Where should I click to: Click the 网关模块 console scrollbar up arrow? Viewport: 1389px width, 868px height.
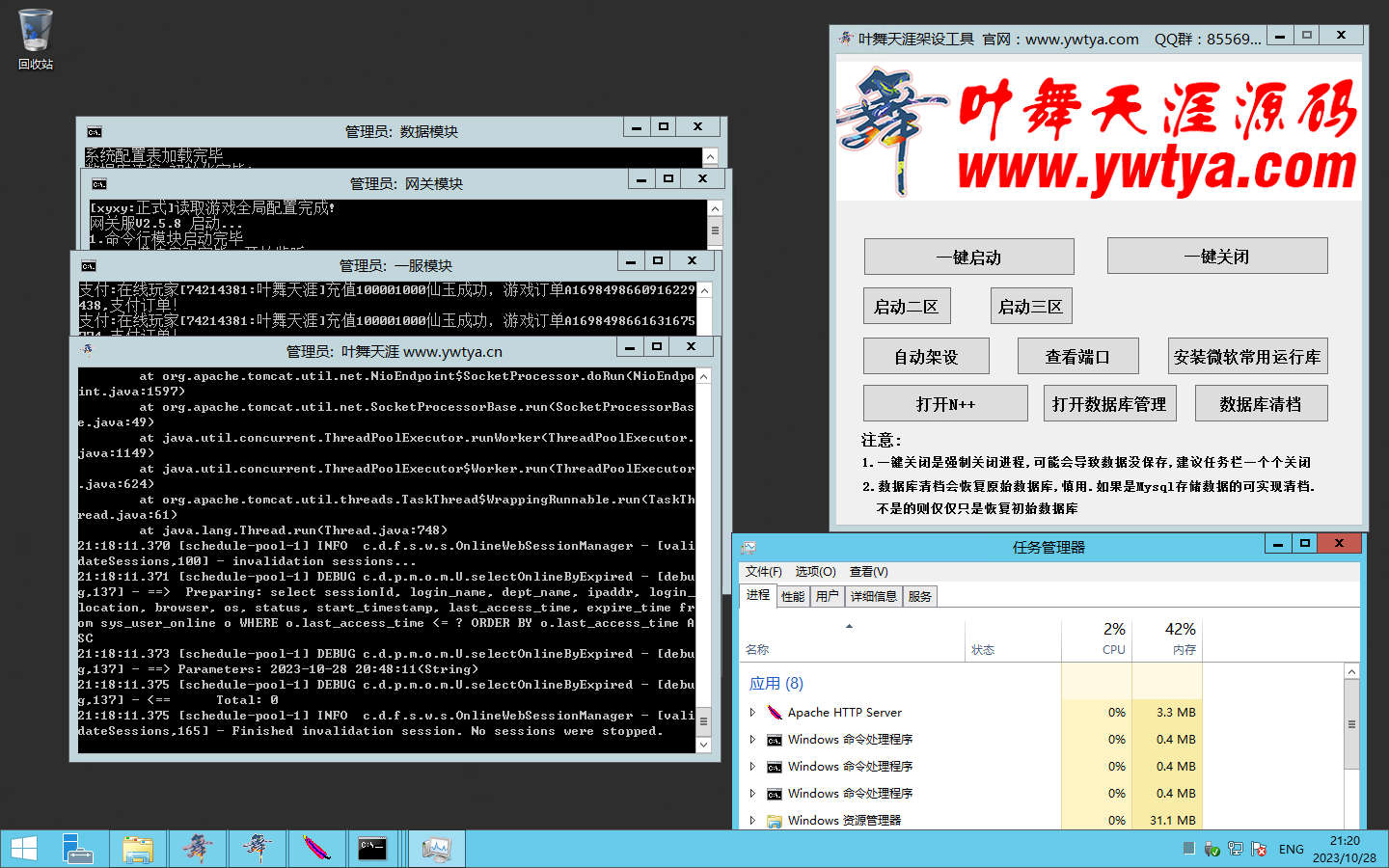click(x=715, y=208)
